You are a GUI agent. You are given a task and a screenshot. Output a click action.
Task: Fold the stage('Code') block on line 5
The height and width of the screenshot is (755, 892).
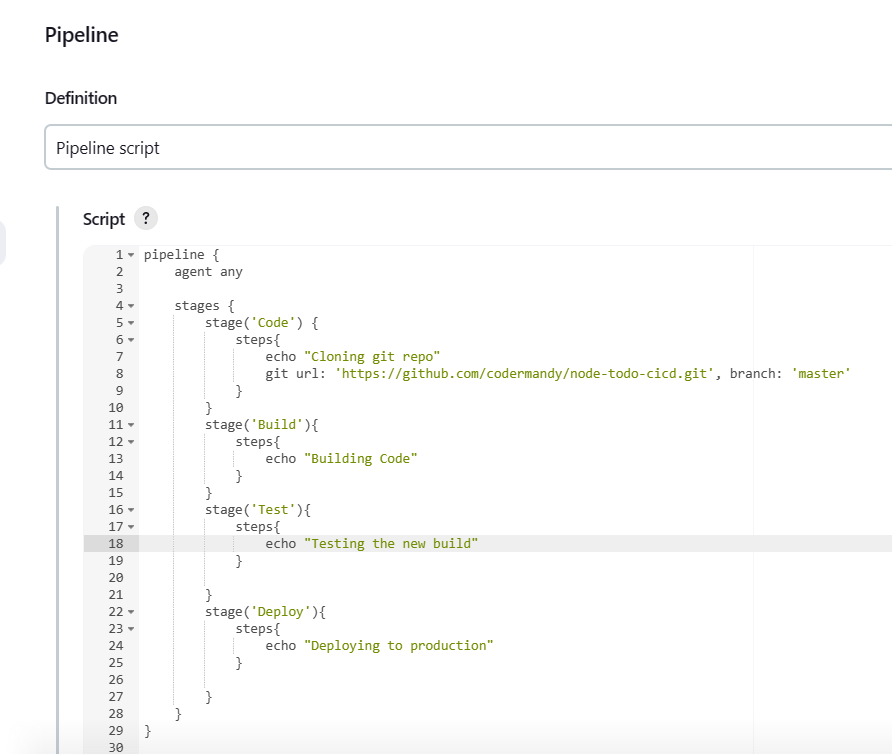click(131, 323)
